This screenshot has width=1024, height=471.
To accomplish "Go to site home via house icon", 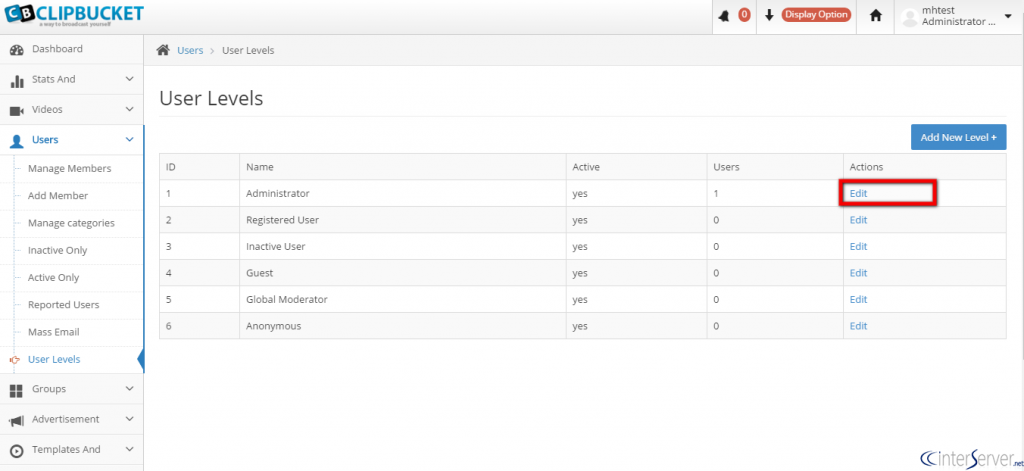I will coord(876,16).
